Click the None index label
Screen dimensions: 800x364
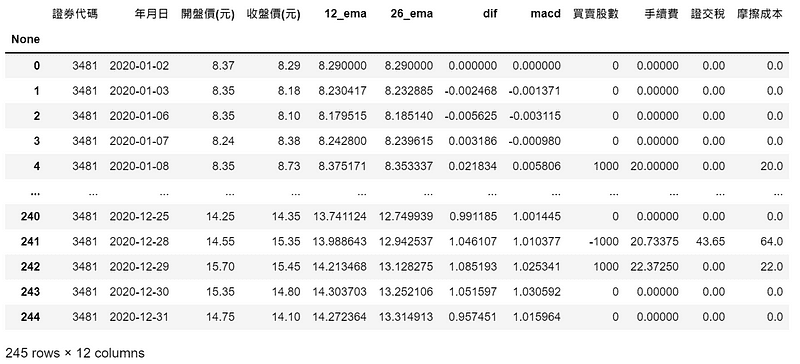tap(26, 39)
